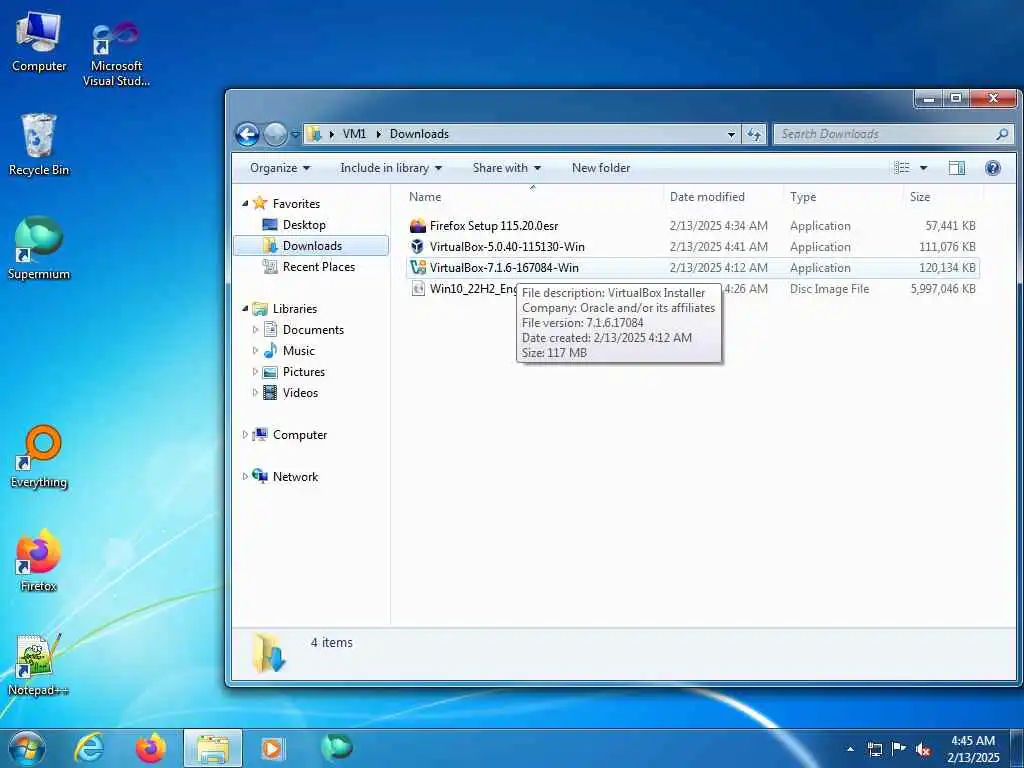Select the Supermium desktop shortcut
This screenshot has height=768, width=1024.
click(39, 248)
